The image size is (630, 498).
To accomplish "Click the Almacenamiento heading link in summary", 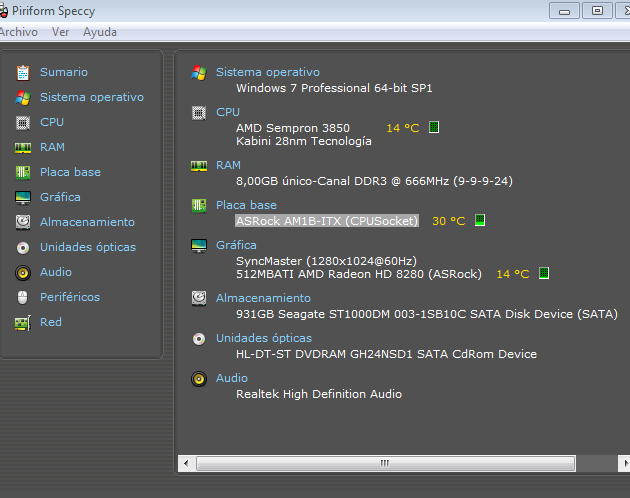I will pos(263,298).
